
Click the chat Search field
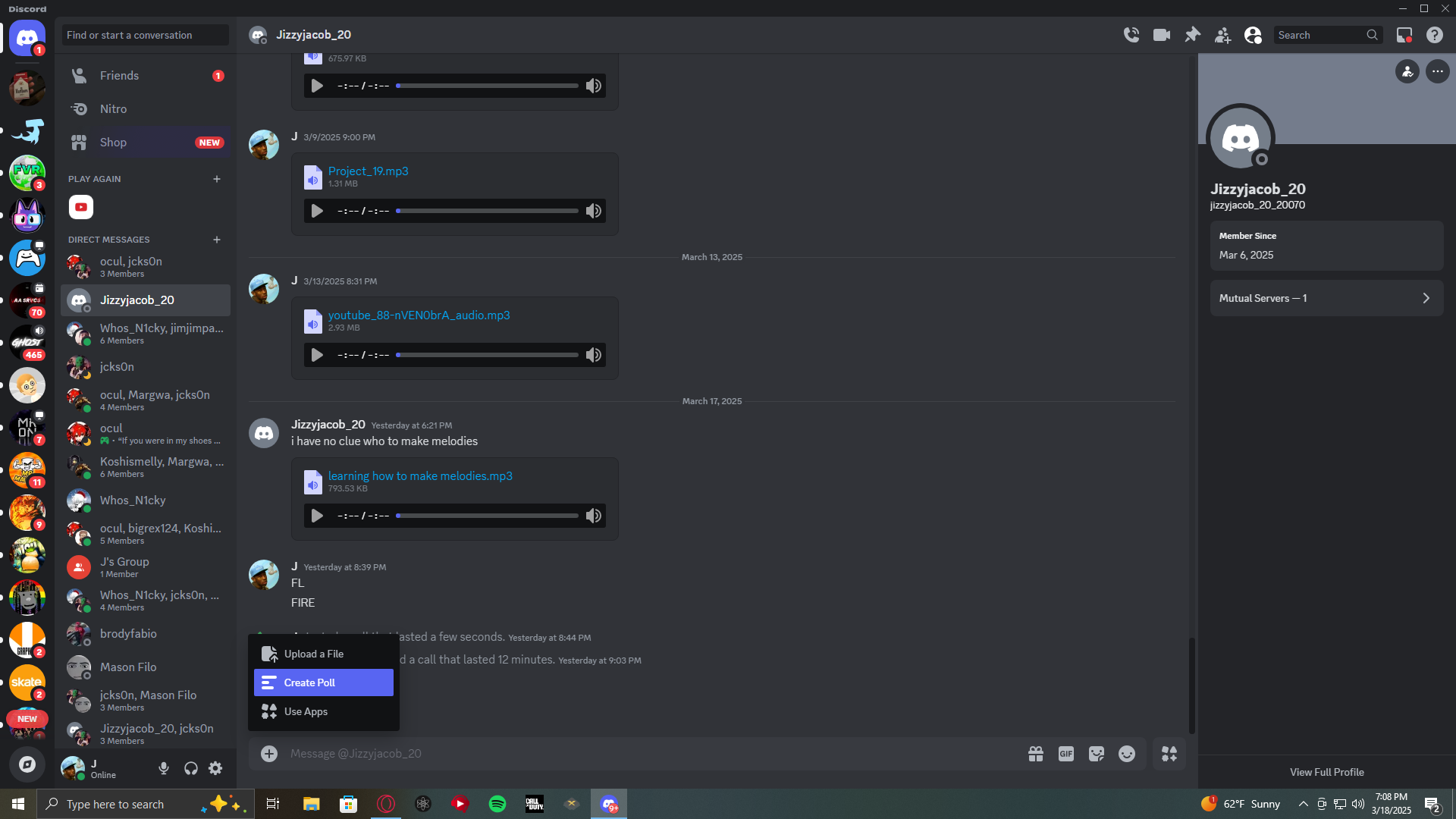[1328, 35]
